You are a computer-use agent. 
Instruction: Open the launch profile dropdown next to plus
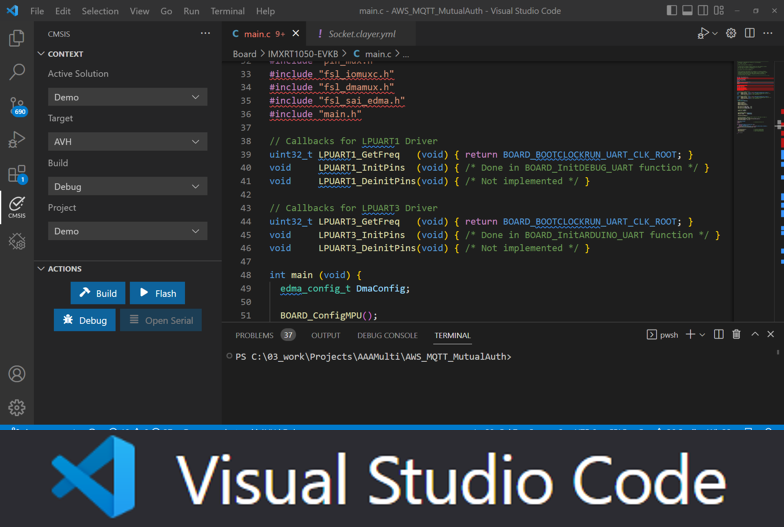(x=702, y=335)
